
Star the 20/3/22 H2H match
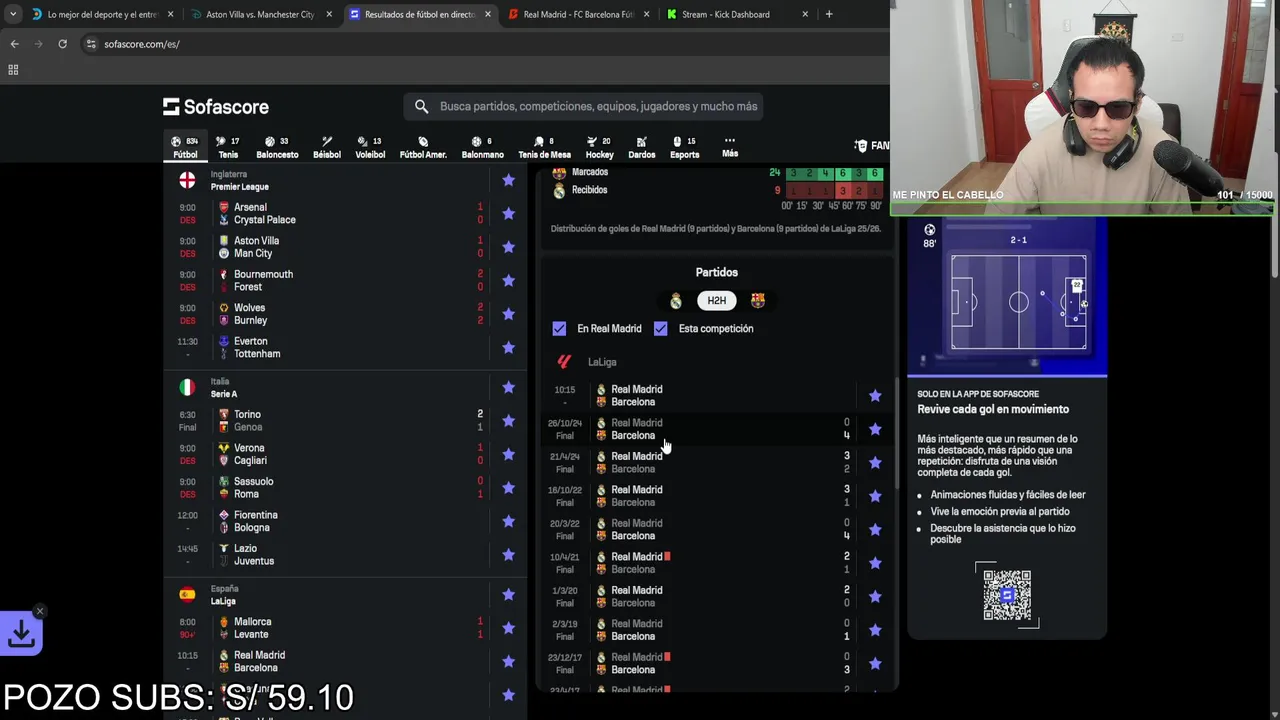(875, 529)
